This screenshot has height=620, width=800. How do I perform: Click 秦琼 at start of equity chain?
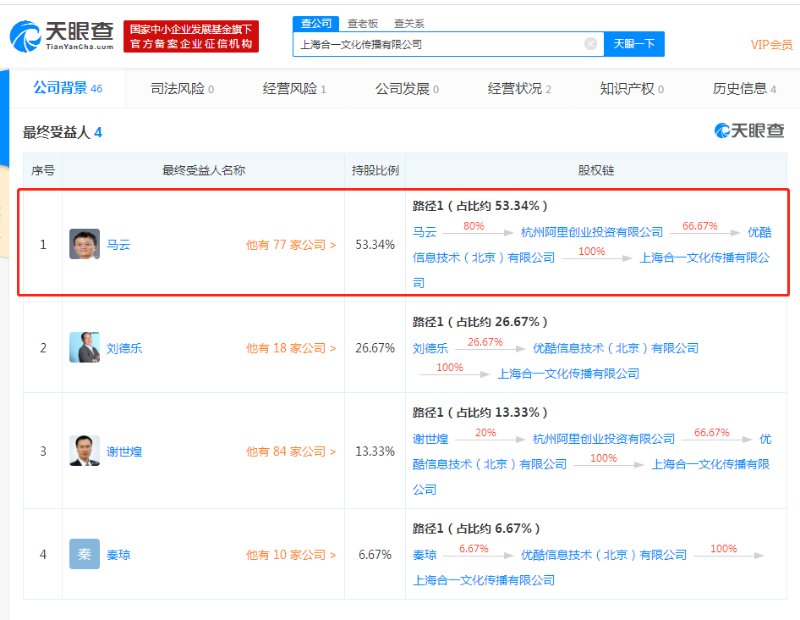tap(424, 555)
